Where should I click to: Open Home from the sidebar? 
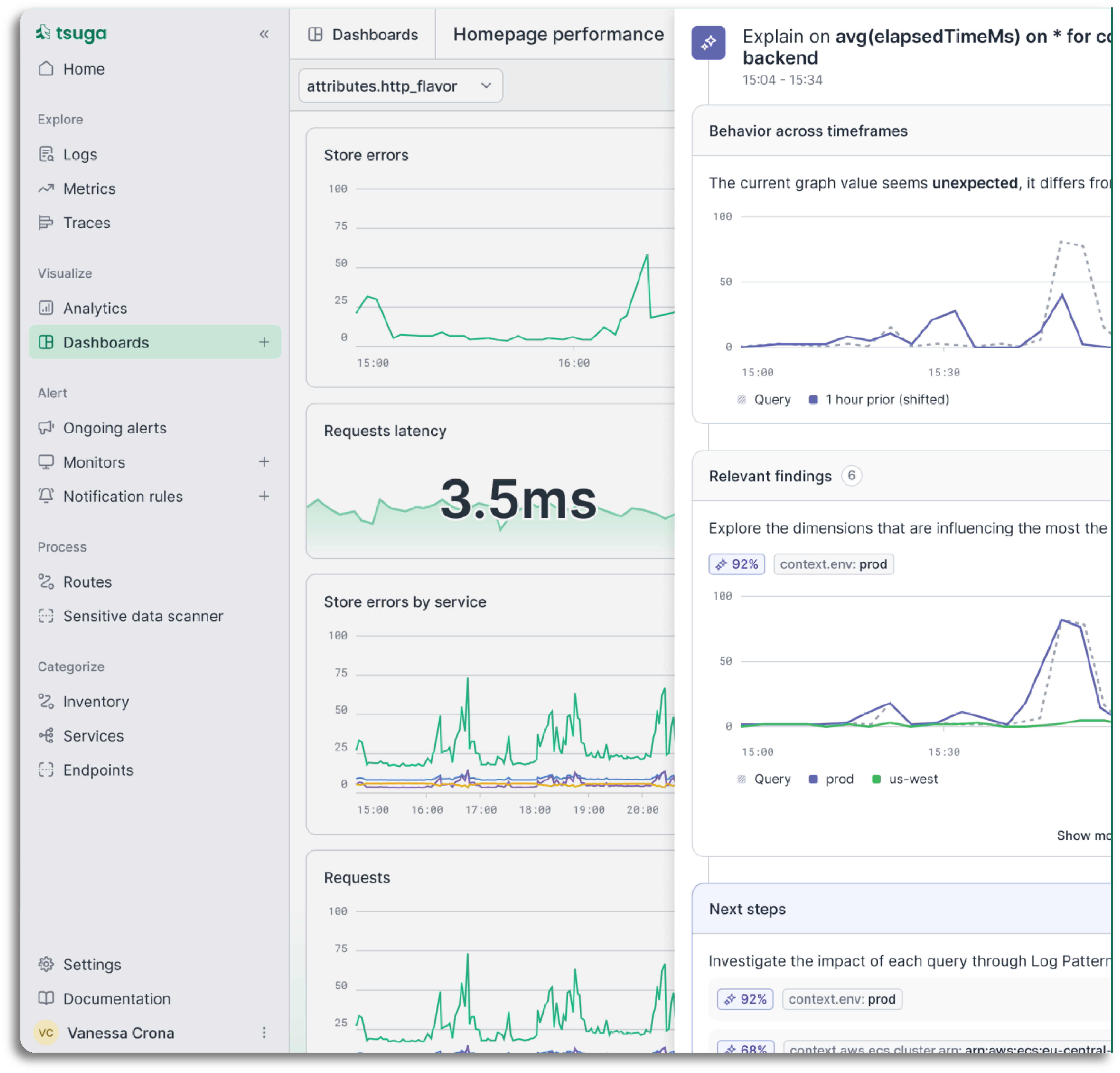coord(83,69)
